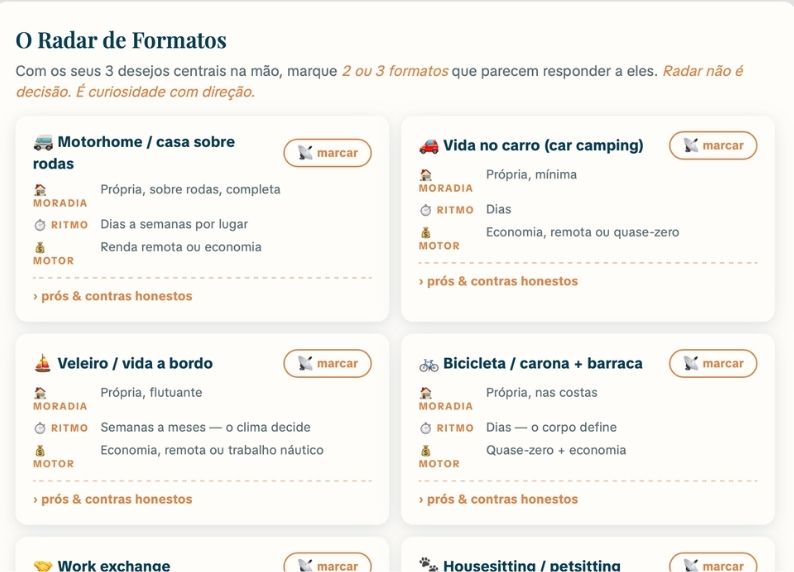This screenshot has height=572, width=794.
Task: Toggle marcar on the Motorhome card
Action: click(328, 153)
